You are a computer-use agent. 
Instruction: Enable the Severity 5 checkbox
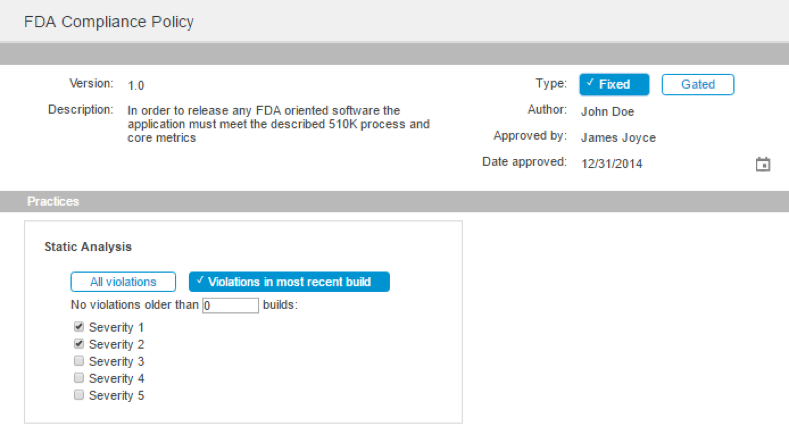point(79,395)
